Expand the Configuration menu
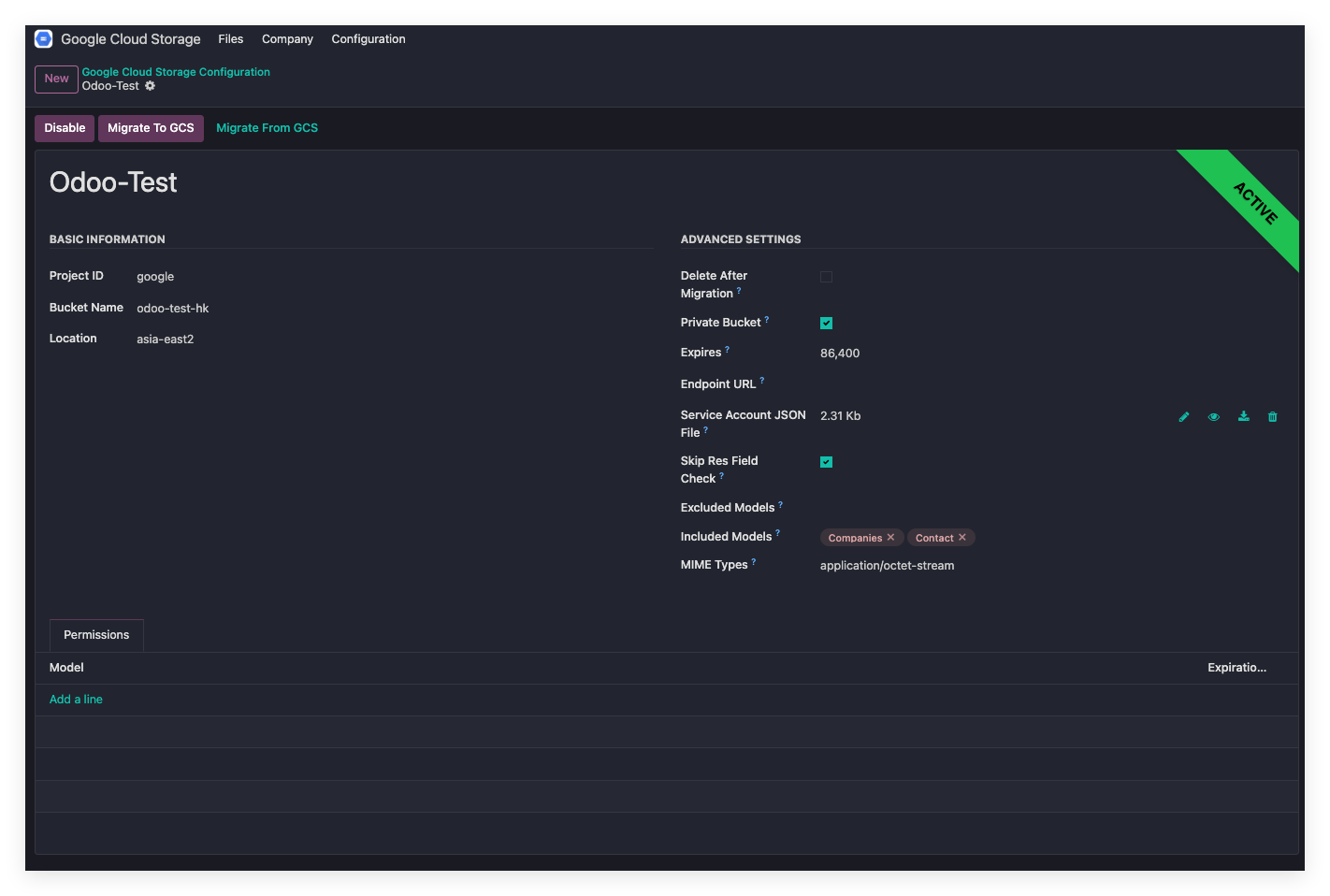The width and height of the screenshot is (1330, 896). [368, 39]
